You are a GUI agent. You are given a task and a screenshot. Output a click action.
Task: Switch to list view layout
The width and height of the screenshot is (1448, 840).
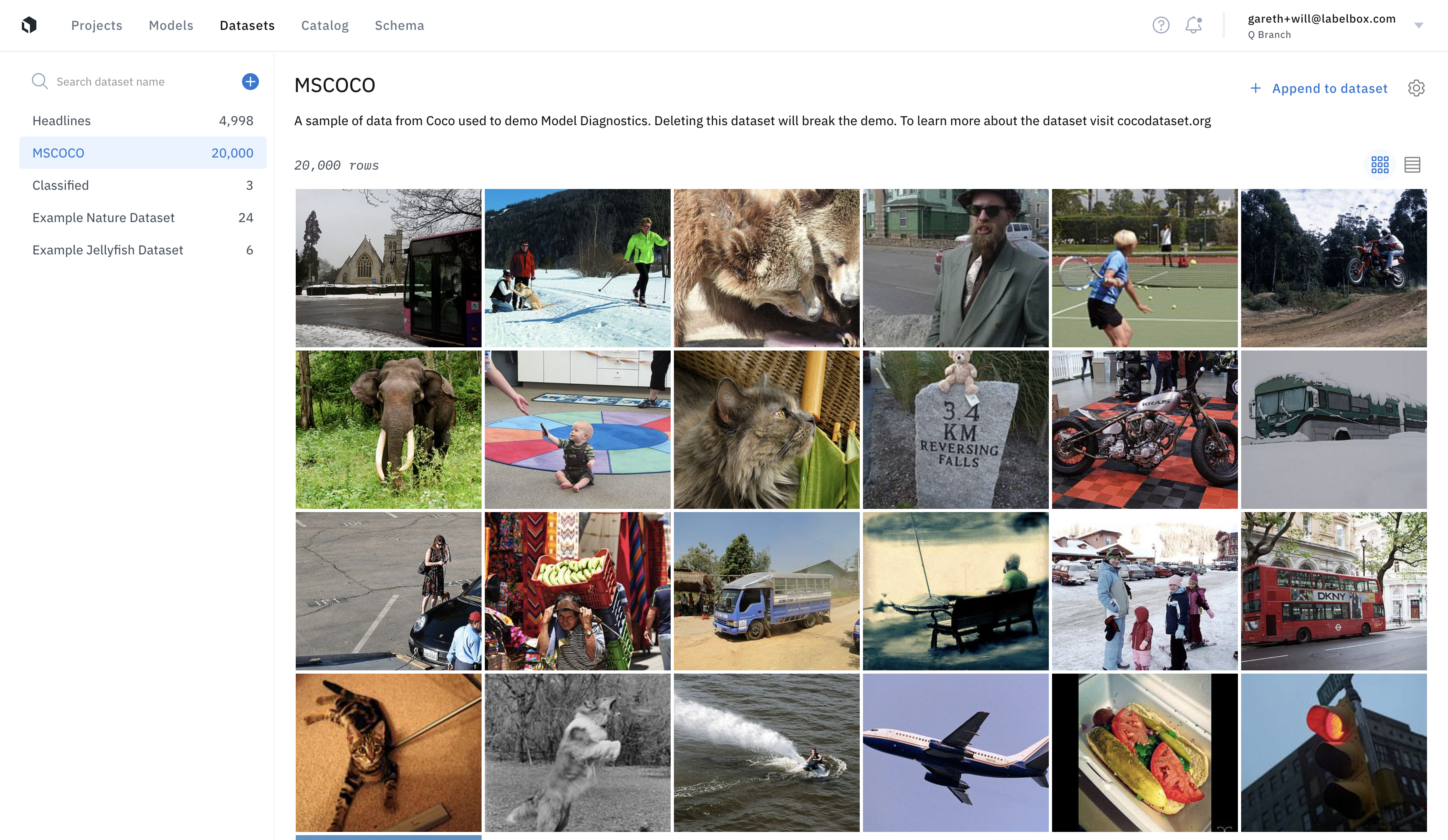click(x=1412, y=165)
